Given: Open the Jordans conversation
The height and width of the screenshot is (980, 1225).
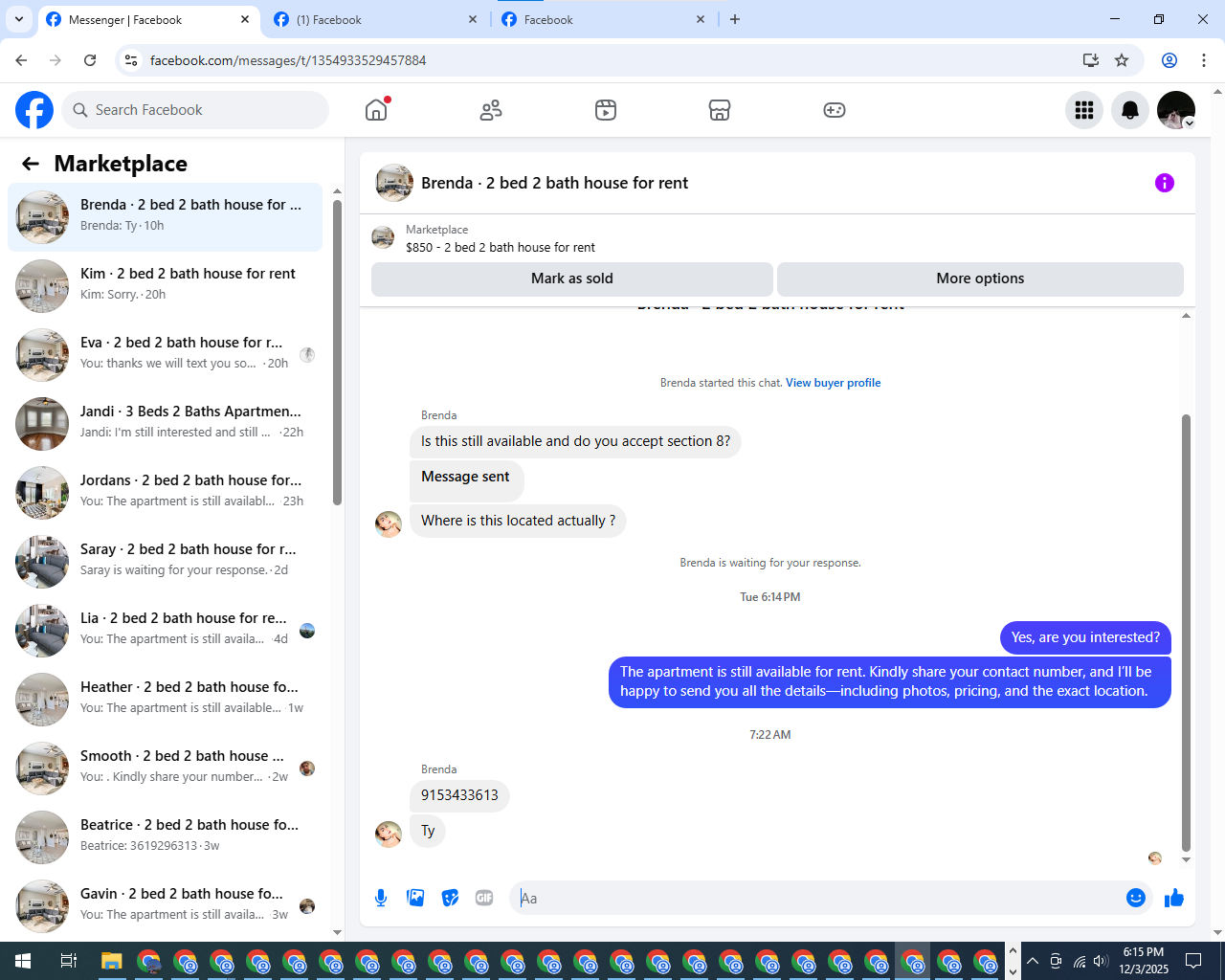Looking at the screenshot, I should pos(165,493).
